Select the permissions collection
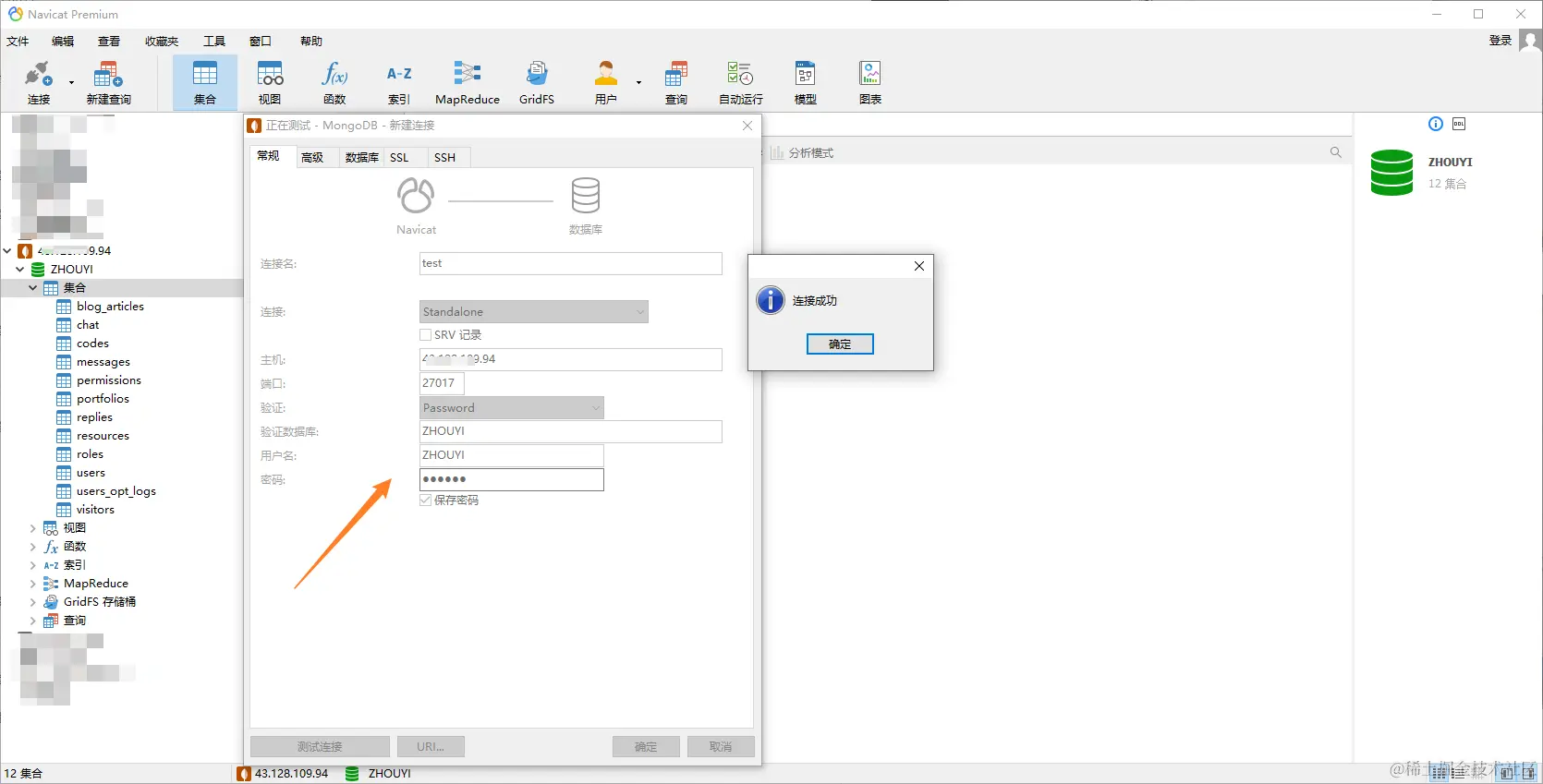Image resolution: width=1543 pixels, height=784 pixels. coord(109,380)
